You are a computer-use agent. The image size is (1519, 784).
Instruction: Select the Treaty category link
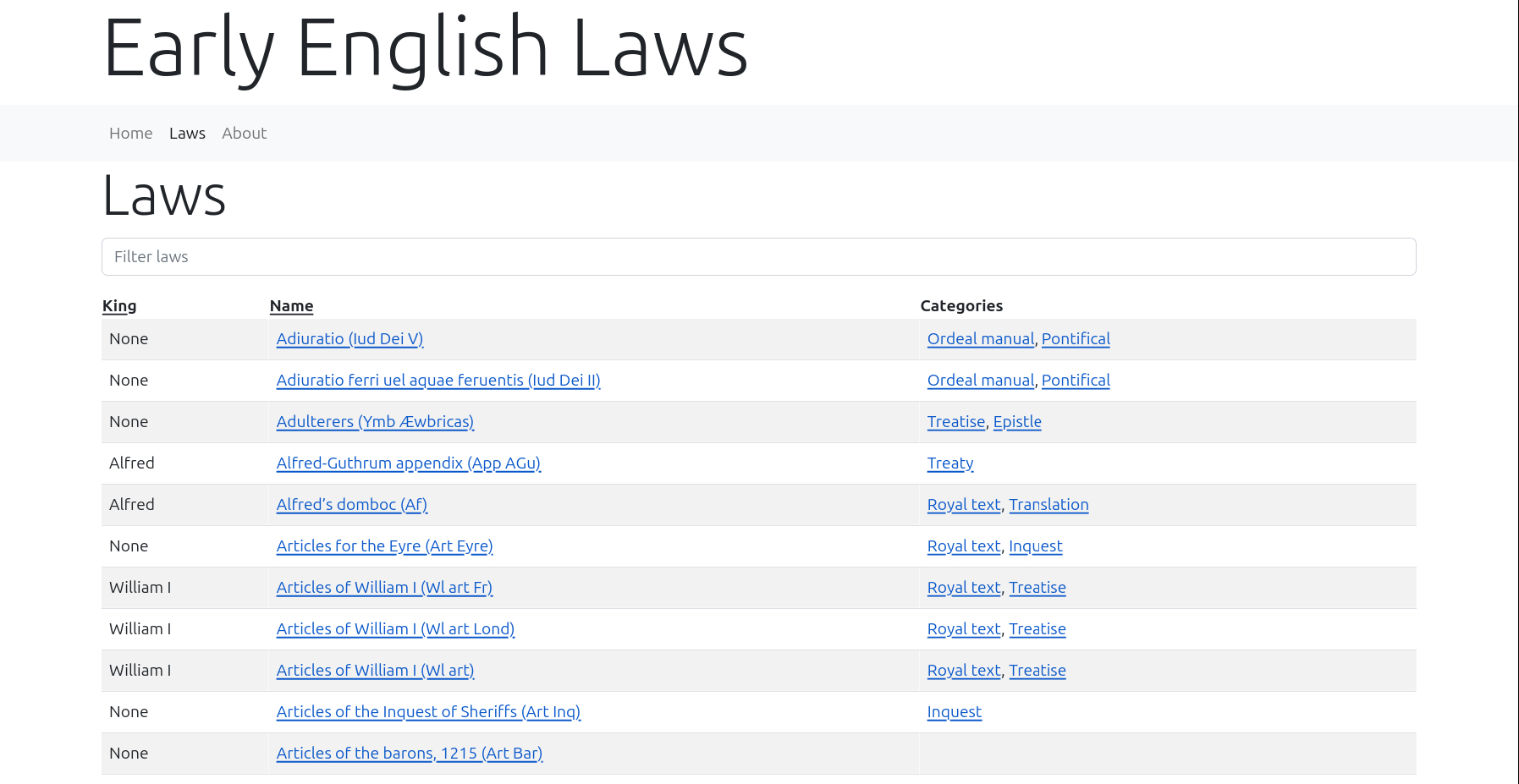pyautogui.click(x=949, y=463)
